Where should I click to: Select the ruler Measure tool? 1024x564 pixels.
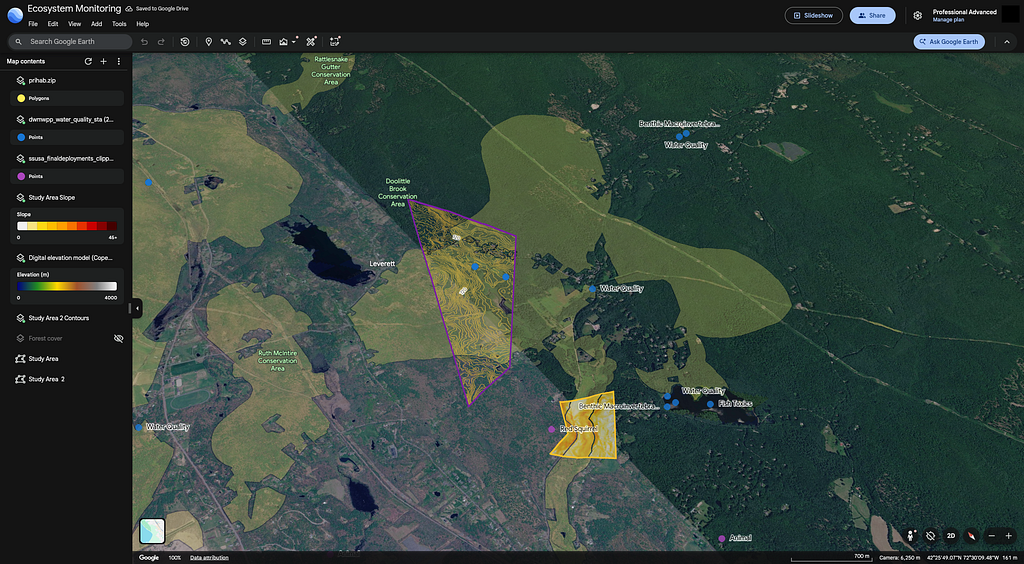[266, 42]
